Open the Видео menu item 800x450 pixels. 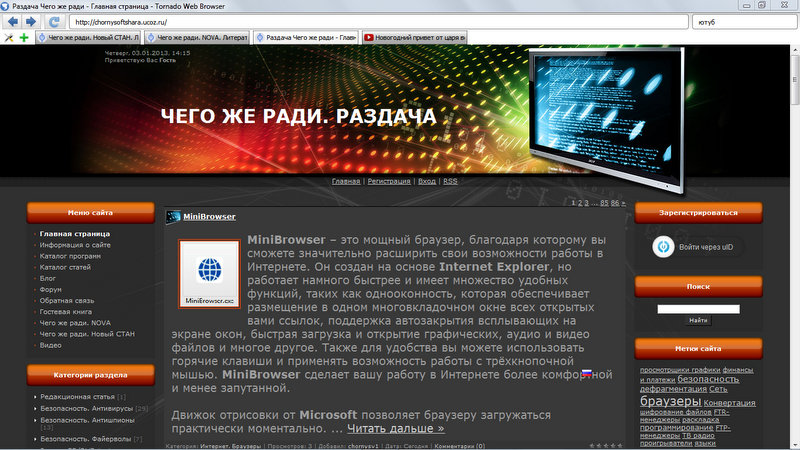point(51,345)
